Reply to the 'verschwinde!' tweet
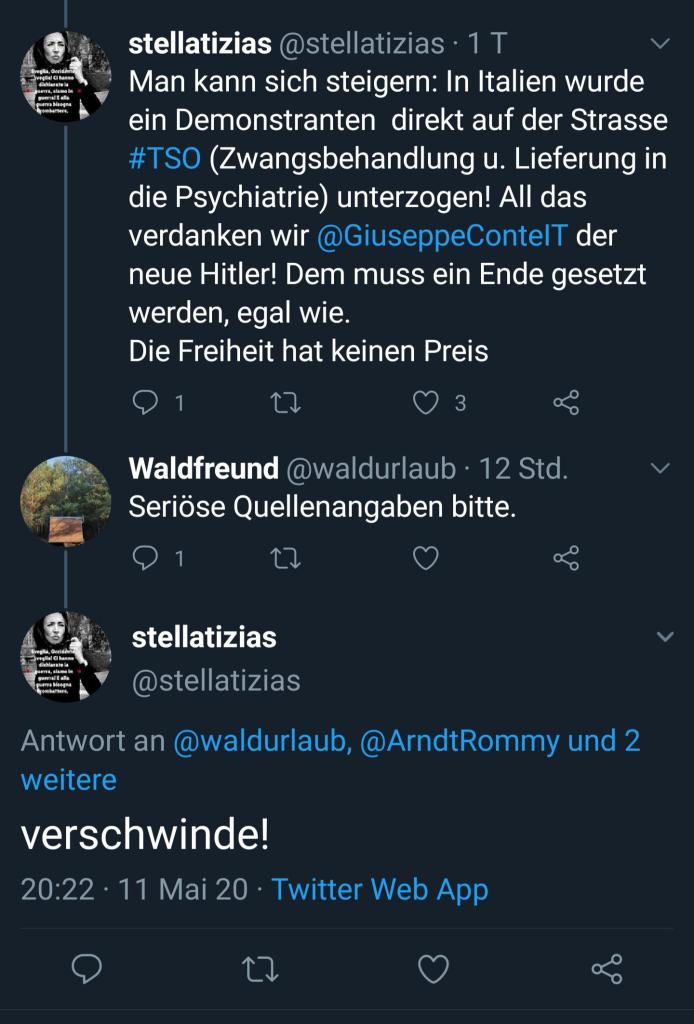This screenshot has height=1024, width=694. (x=87, y=968)
